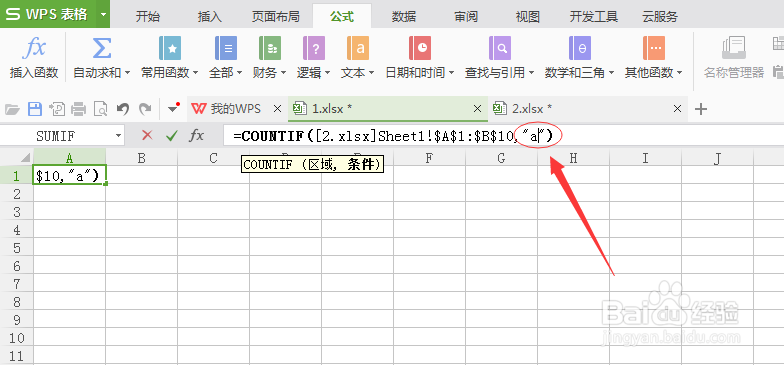
Task: Open Math and Trig (数学和三角) icon
Action: (580, 48)
